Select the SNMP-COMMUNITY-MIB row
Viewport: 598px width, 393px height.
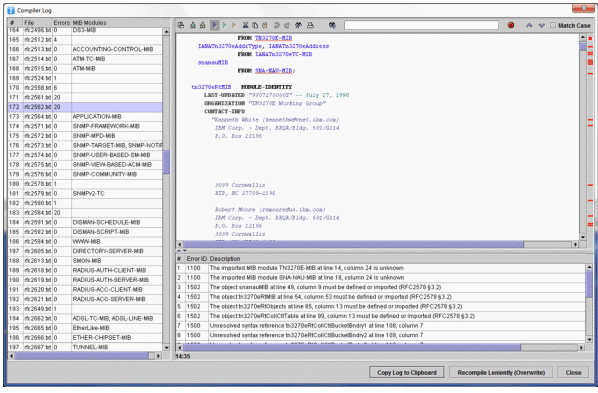click(85, 174)
